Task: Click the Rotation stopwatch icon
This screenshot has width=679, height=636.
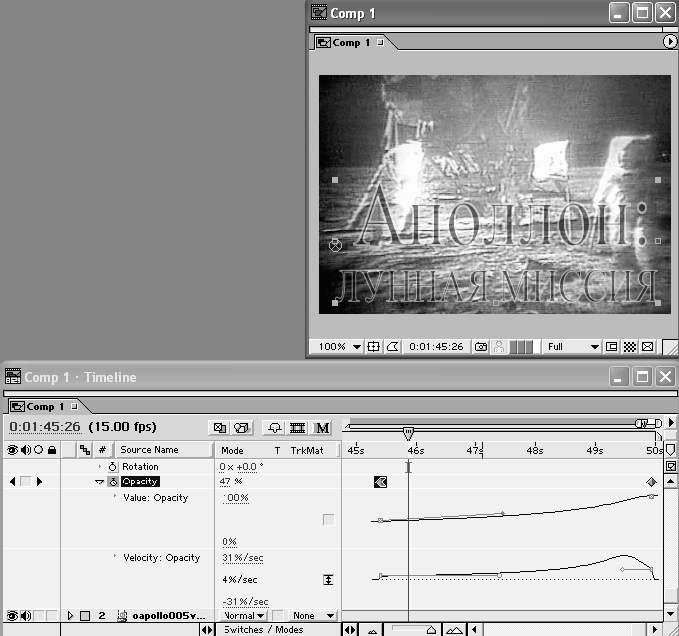Action: pyautogui.click(x=113, y=467)
